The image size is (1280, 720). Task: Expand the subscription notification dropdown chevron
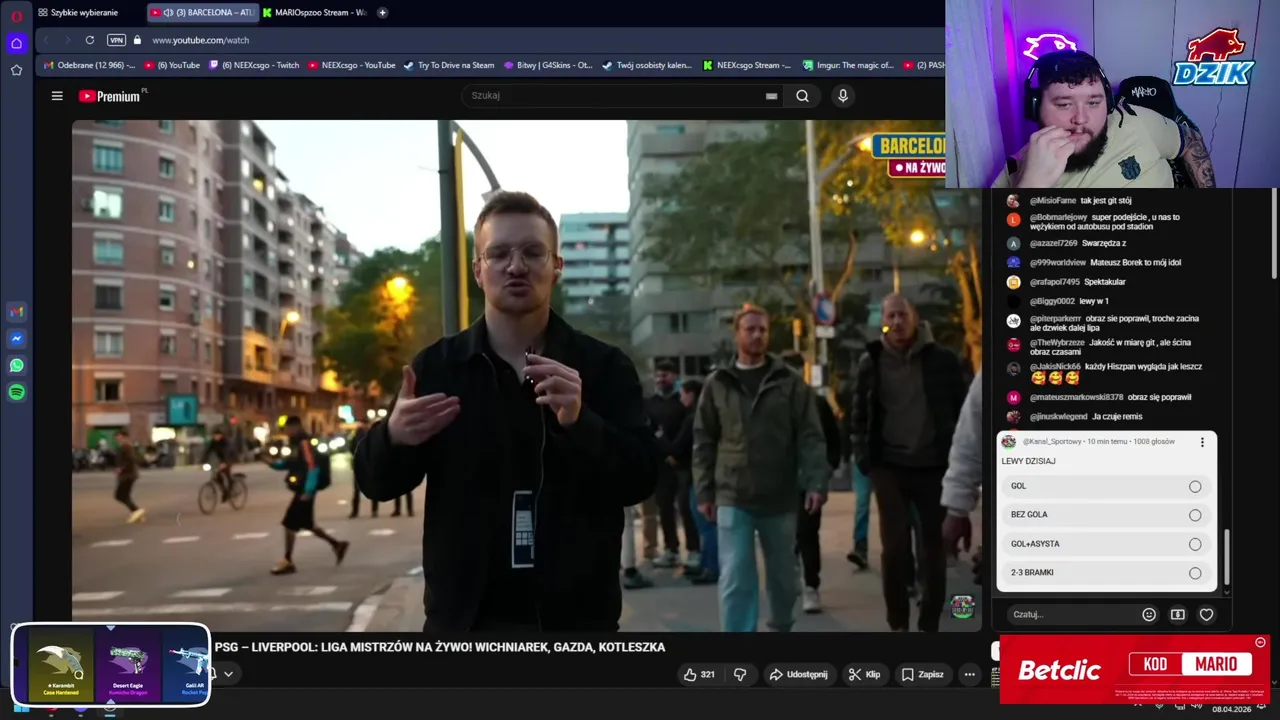tap(228, 674)
